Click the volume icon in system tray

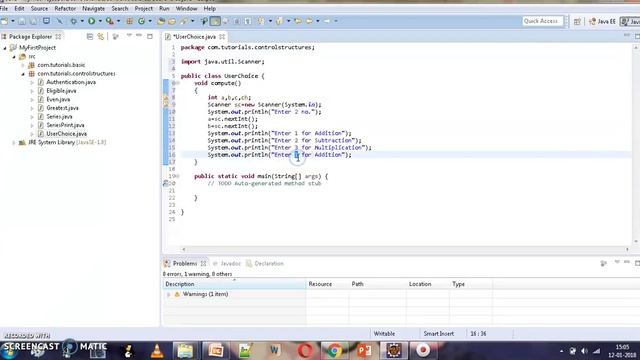point(584,351)
